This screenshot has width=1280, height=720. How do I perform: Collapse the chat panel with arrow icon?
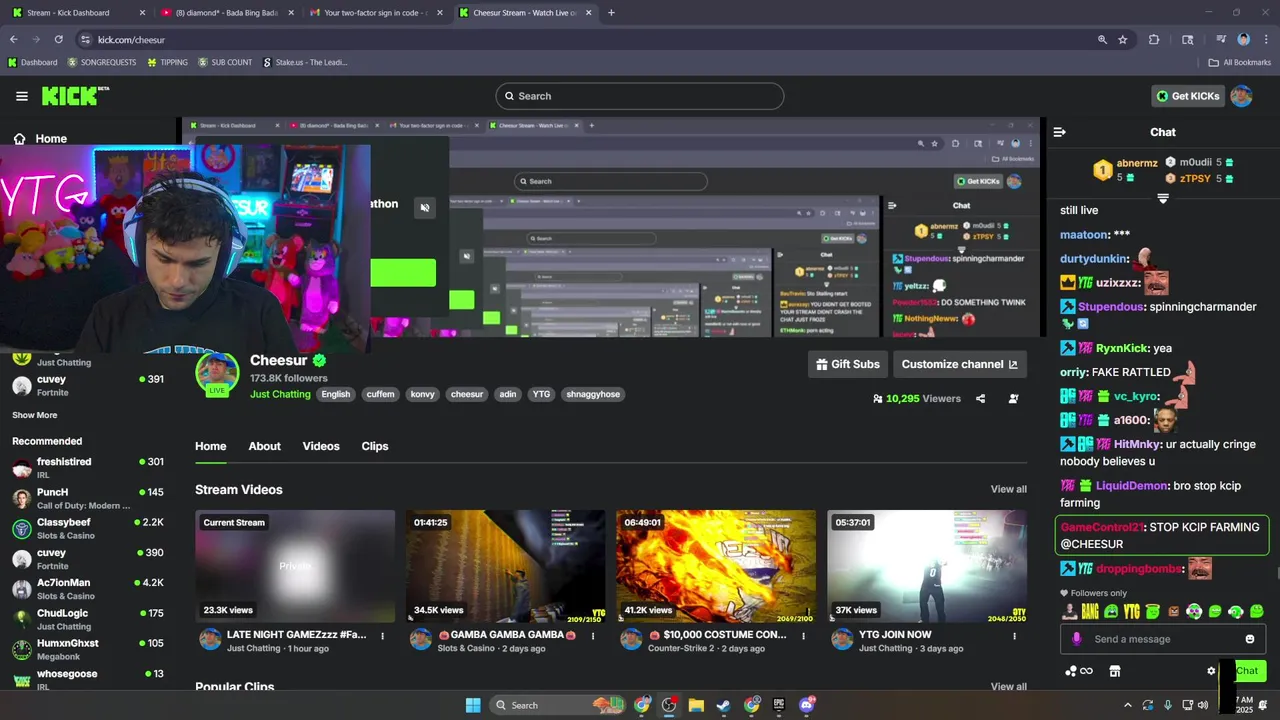1060,132
